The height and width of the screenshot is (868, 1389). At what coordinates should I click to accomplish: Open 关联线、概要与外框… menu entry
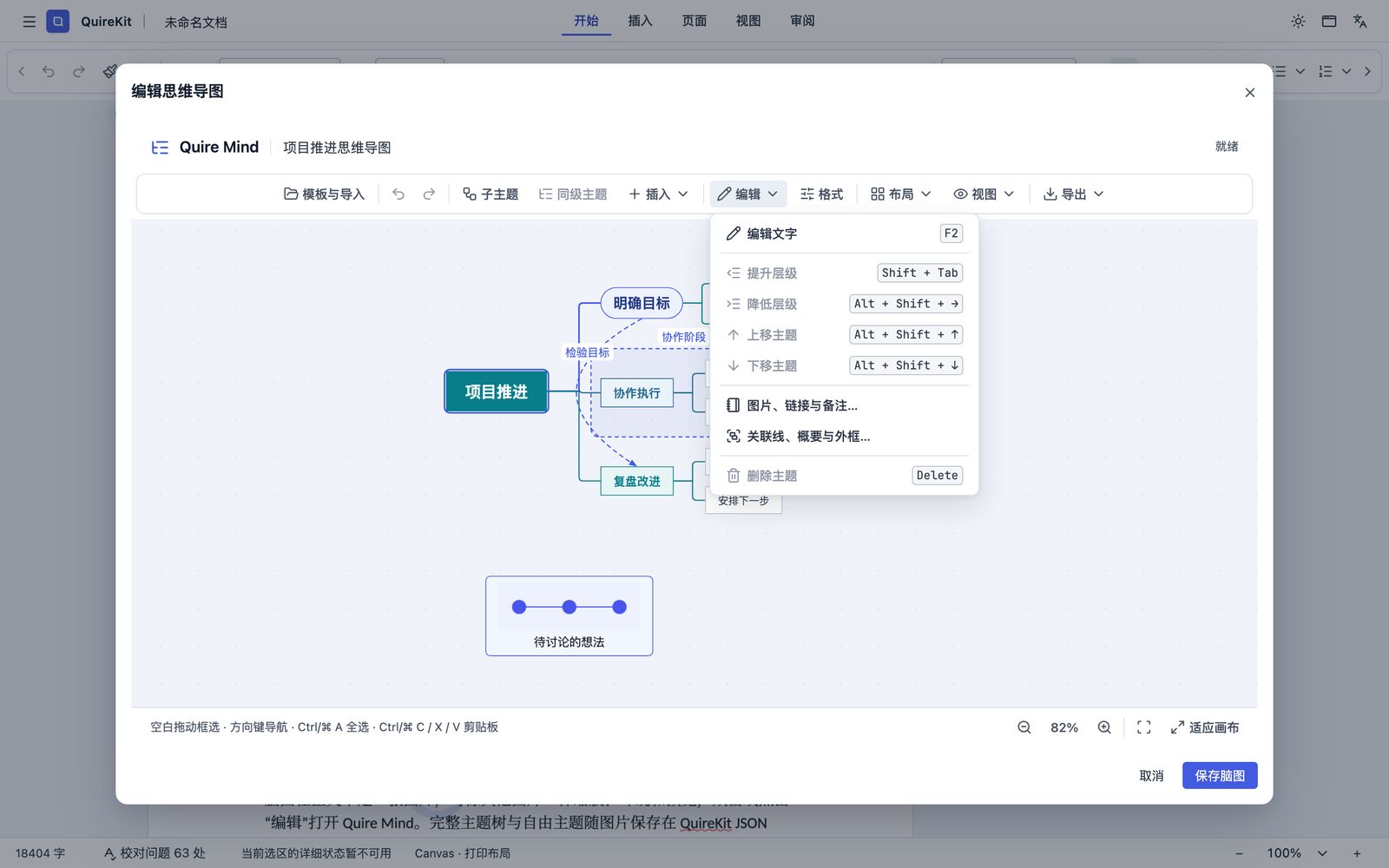point(844,437)
